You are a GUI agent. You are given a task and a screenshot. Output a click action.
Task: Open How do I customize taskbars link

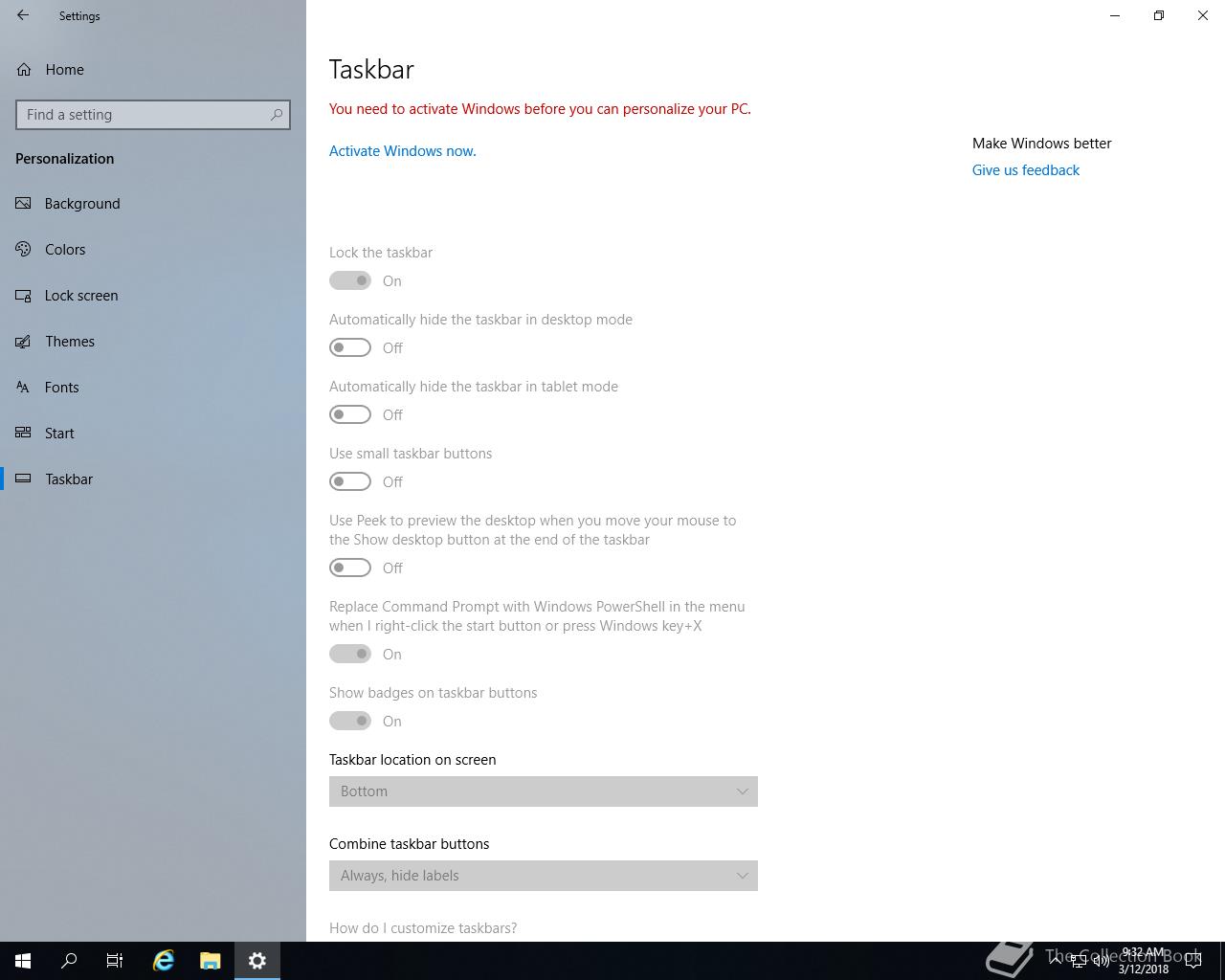(x=423, y=928)
